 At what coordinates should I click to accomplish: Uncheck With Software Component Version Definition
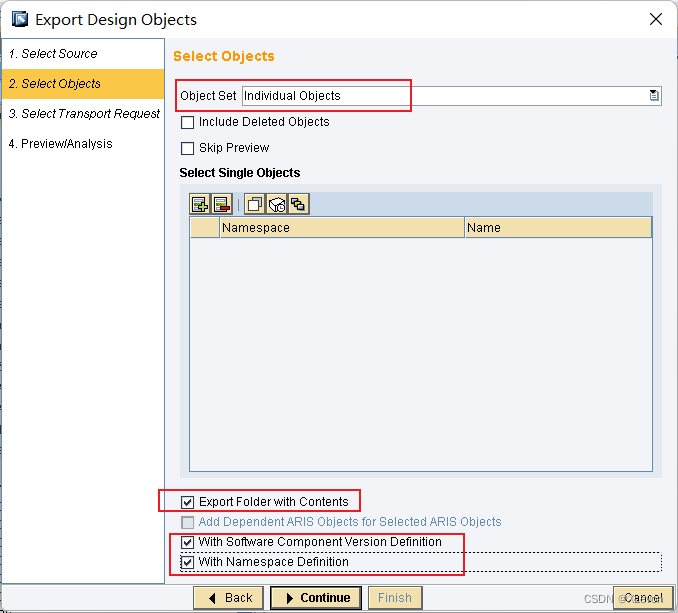tap(187, 542)
